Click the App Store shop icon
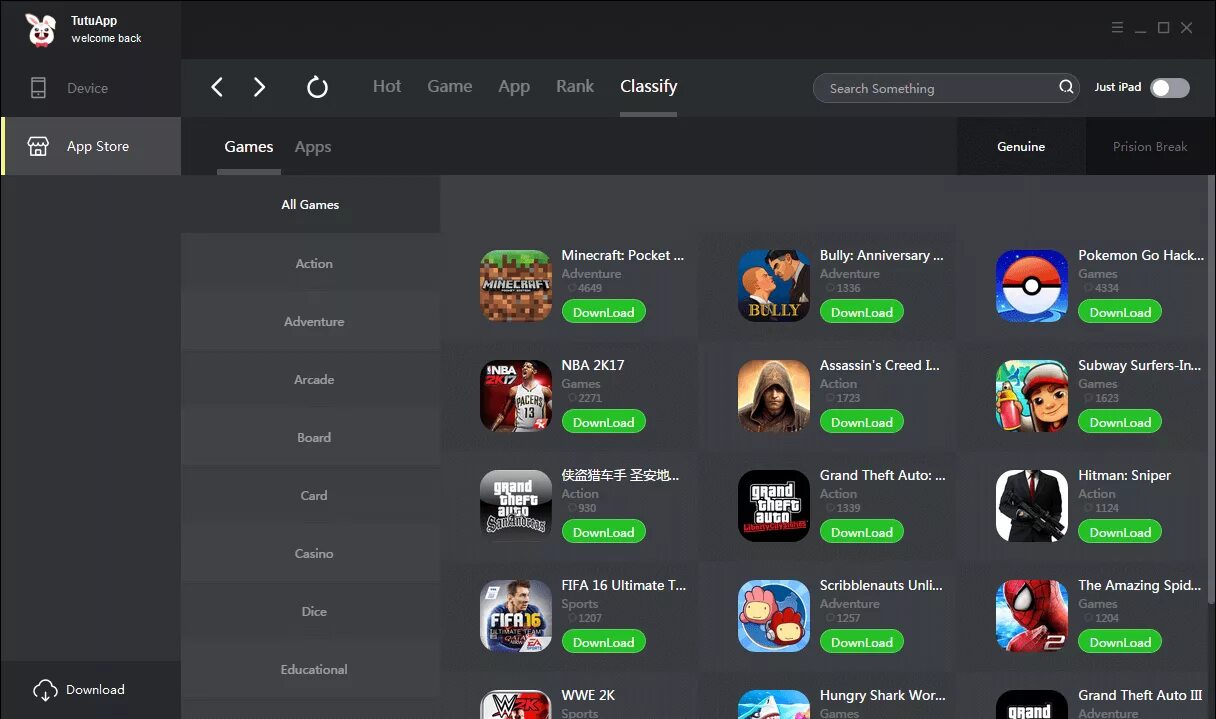This screenshot has width=1216, height=719. [38, 146]
